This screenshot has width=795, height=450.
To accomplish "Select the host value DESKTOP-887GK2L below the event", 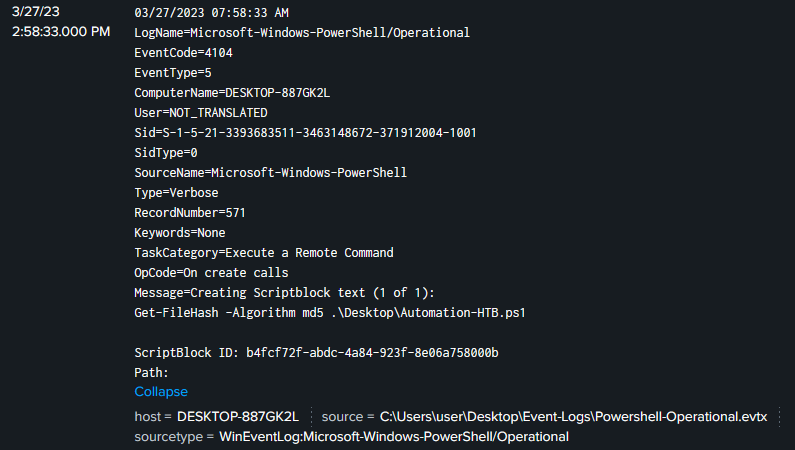I will point(251,416).
